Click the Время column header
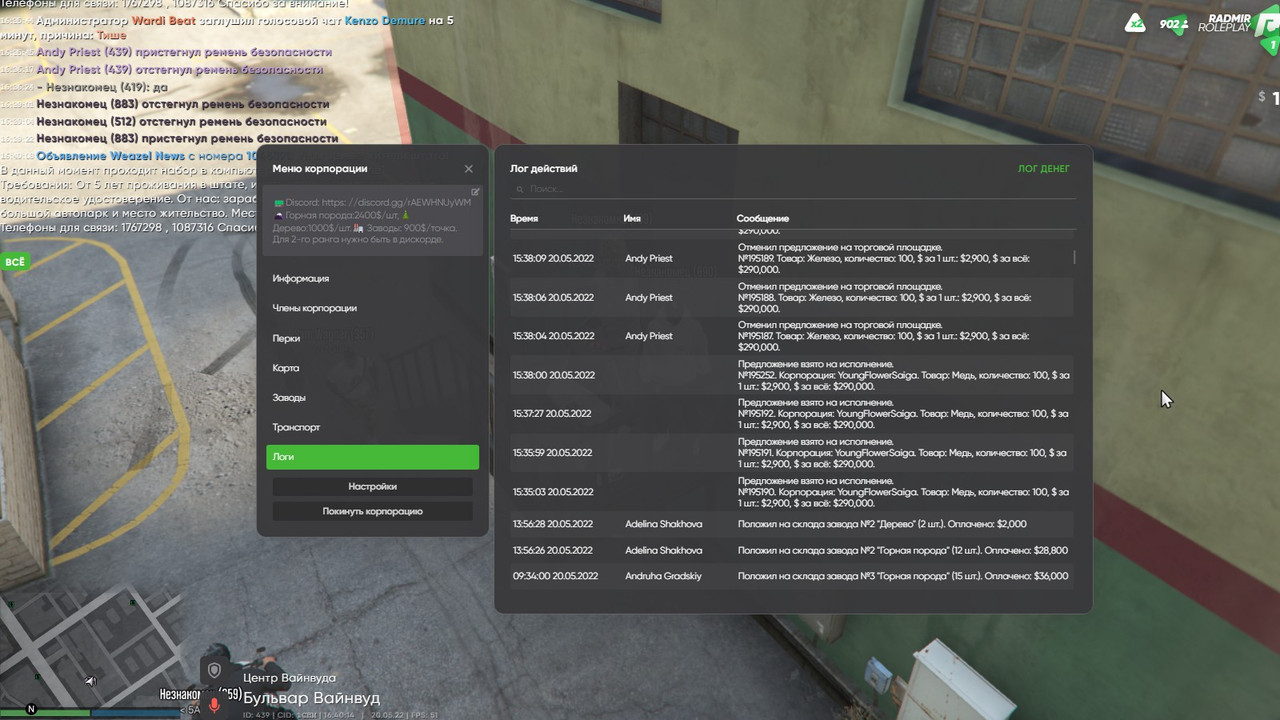Screen dimensions: 1280x720 click(524, 218)
